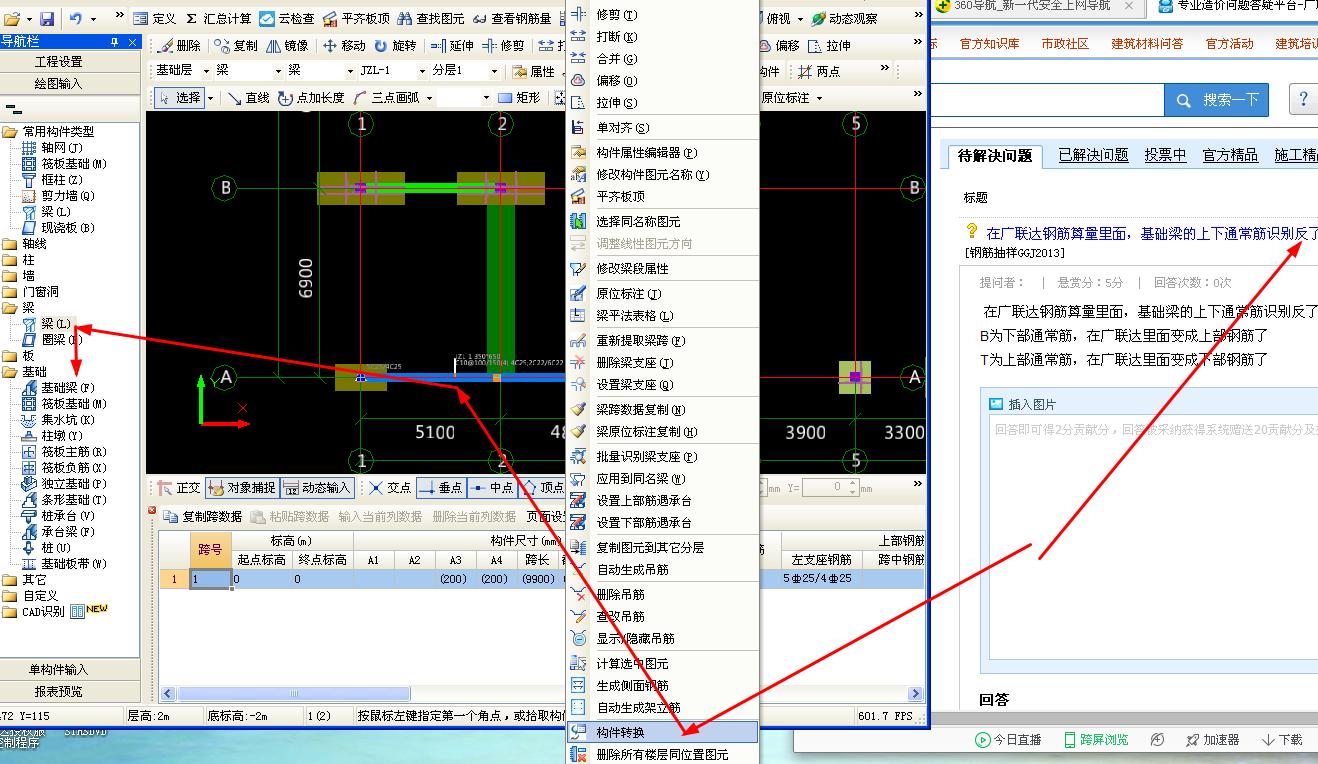The image size is (1318, 764).
Task: Select the 镜像 mirror tool
Action: 287,46
